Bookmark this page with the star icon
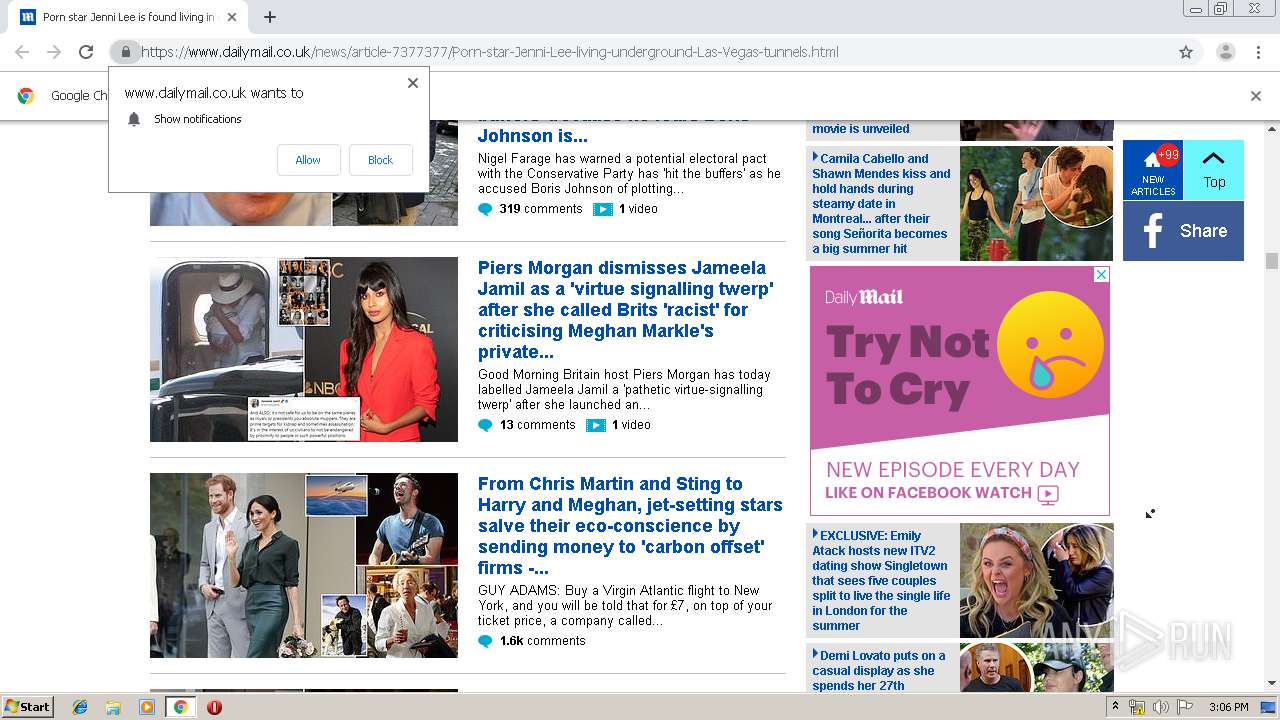 point(1186,52)
